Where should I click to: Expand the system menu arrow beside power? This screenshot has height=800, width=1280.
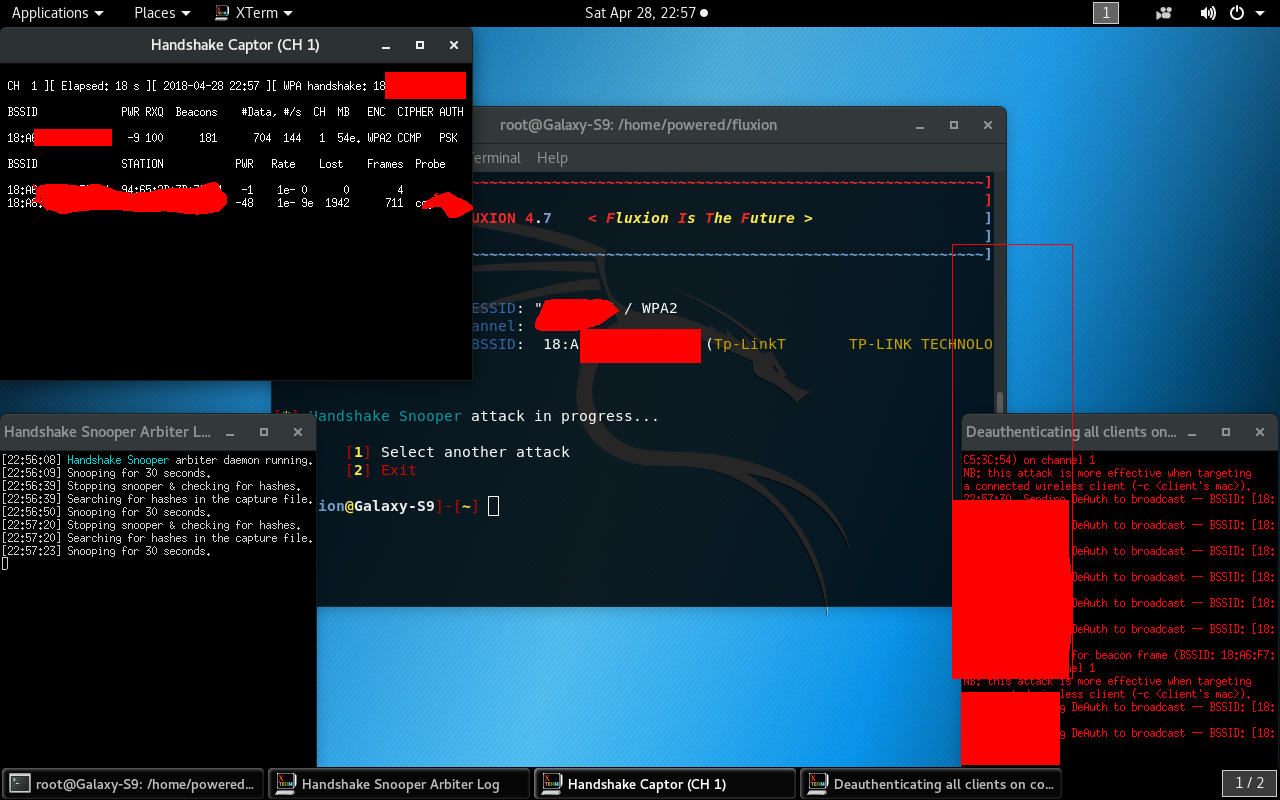point(1258,13)
